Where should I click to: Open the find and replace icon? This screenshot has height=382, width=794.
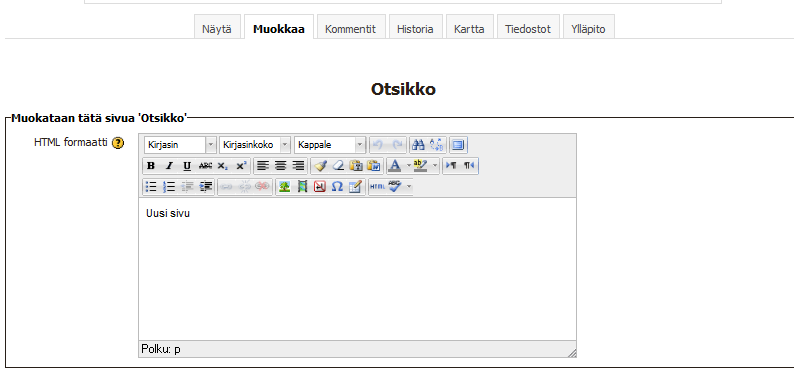click(x=436, y=145)
